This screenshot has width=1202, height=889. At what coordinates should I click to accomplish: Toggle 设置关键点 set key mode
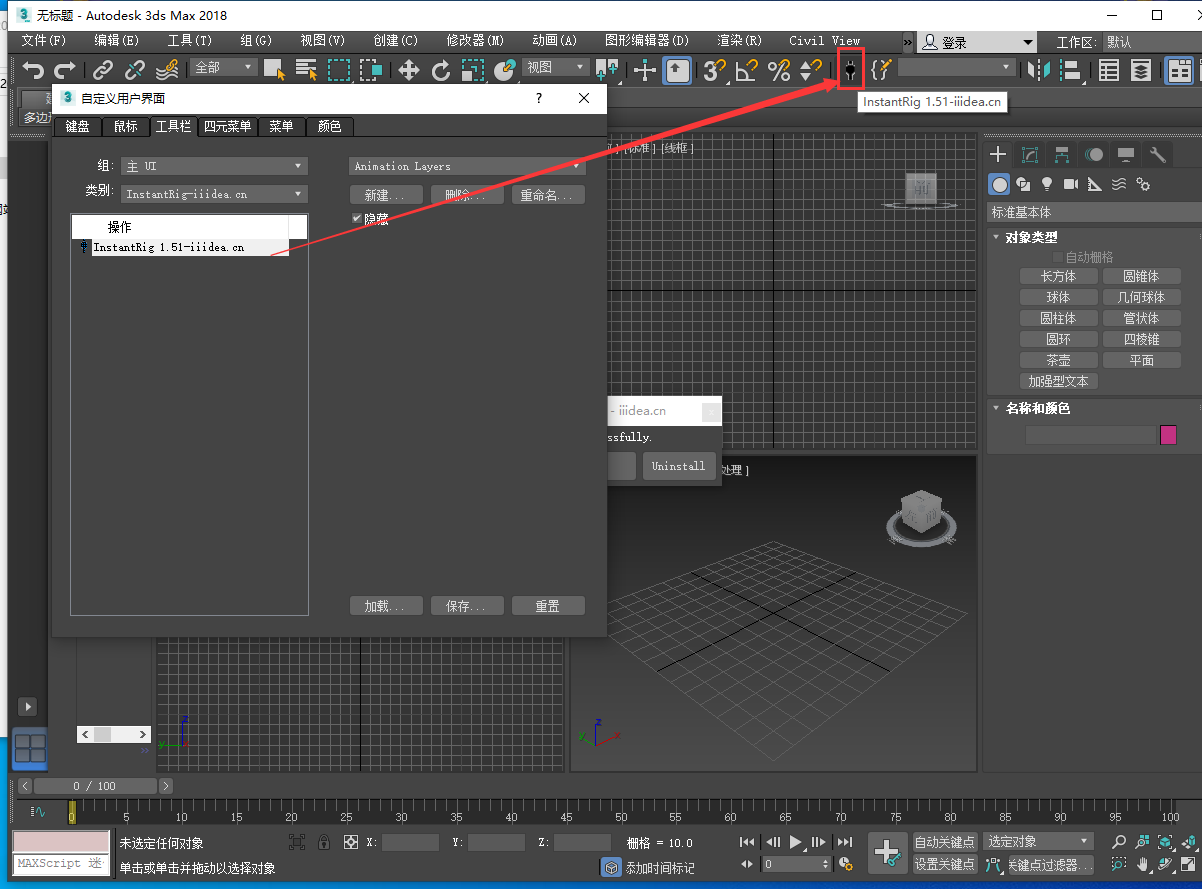tap(945, 864)
